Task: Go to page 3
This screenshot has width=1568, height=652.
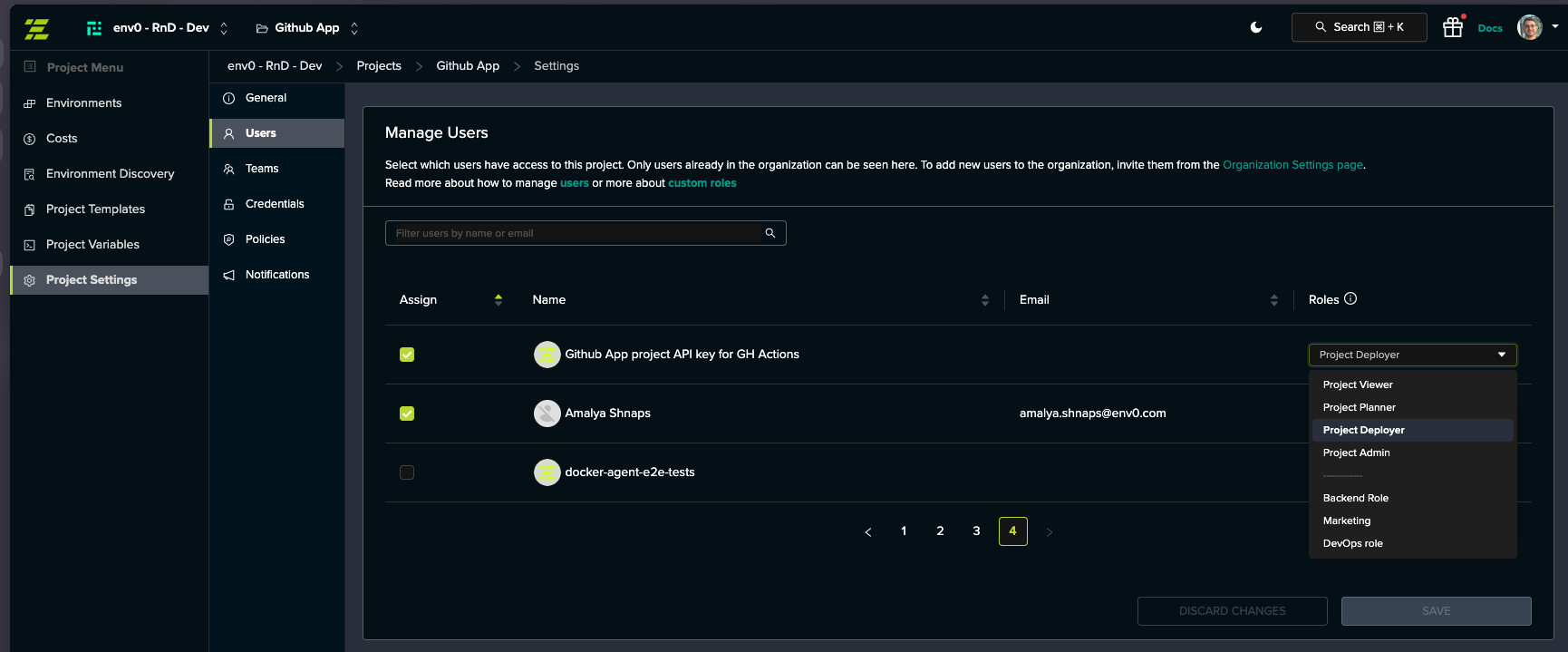Action: [976, 531]
